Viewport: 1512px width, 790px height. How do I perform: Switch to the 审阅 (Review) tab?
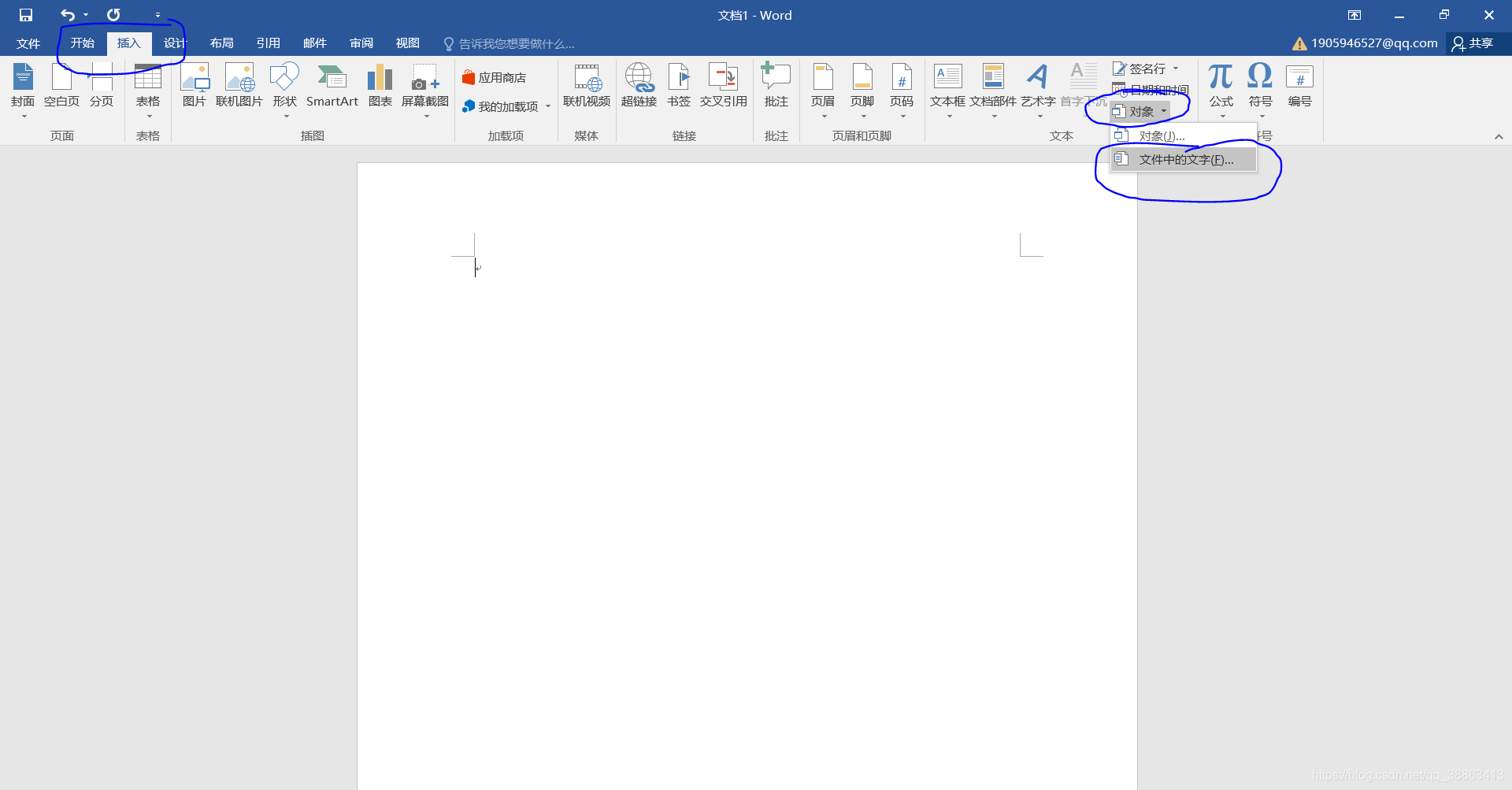pyautogui.click(x=361, y=43)
